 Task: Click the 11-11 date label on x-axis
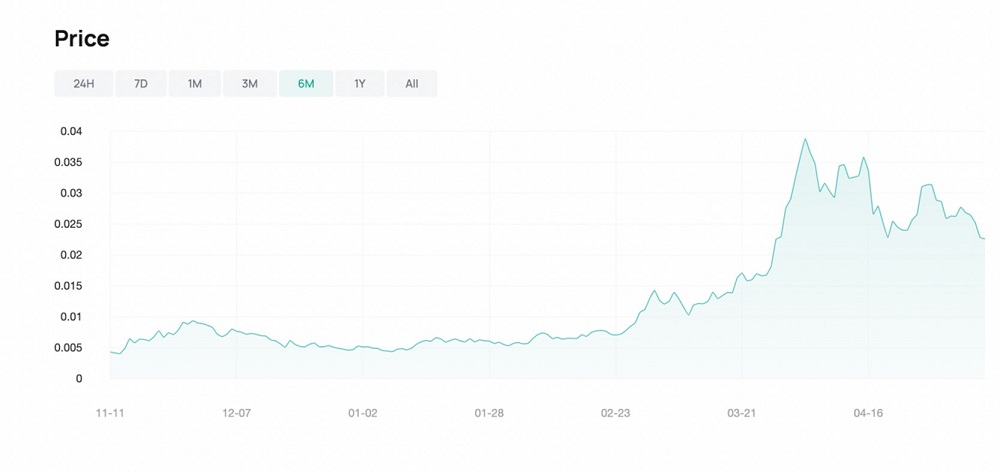[109, 412]
